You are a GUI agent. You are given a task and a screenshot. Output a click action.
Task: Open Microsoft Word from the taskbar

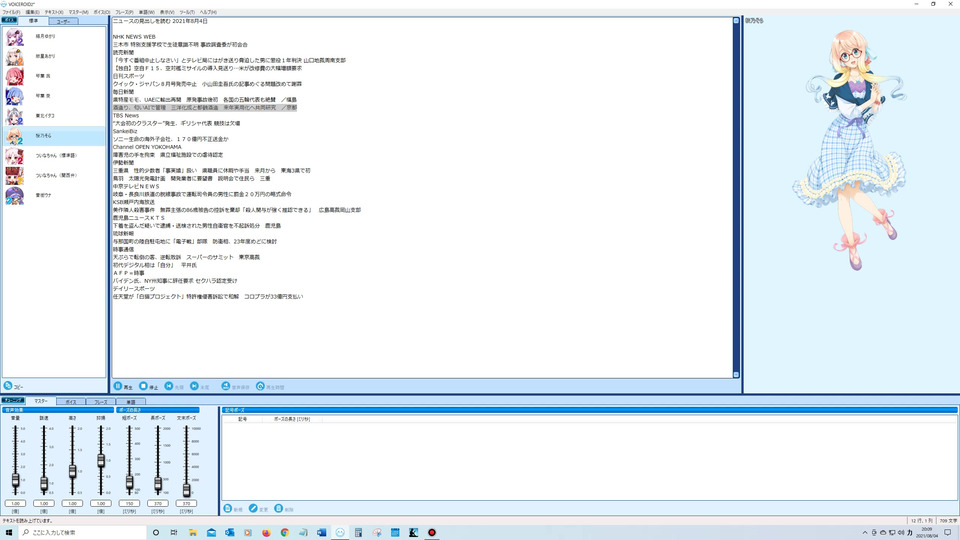click(321, 533)
